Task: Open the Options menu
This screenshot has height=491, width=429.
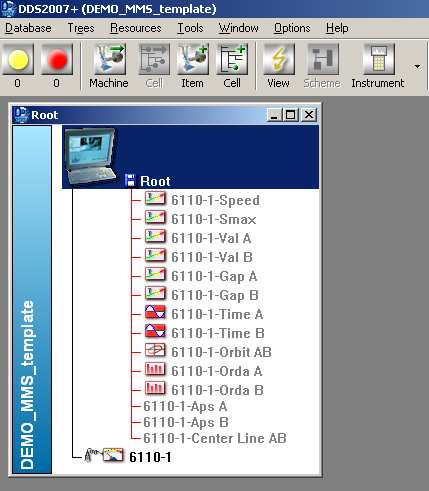Action: point(292,28)
